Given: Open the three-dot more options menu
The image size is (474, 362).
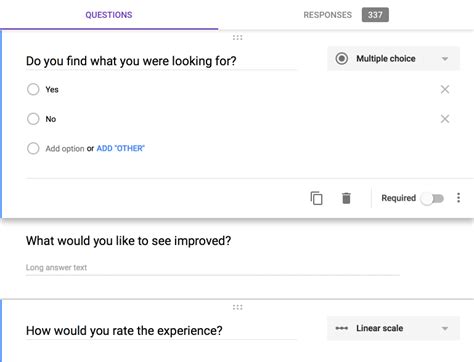Looking at the screenshot, I should [459, 198].
